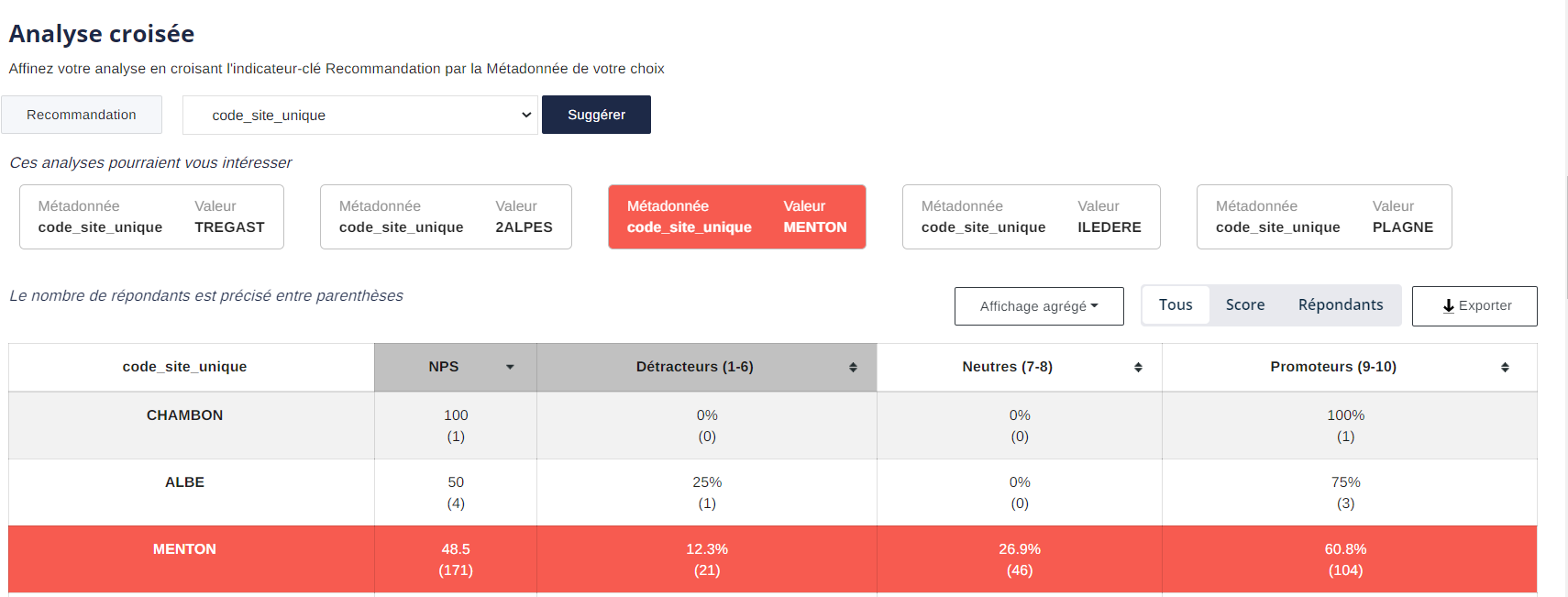This screenshot has width=1568, height=597.
Task: Open the code_site_unique metadata dropdown
Action: 359,116
